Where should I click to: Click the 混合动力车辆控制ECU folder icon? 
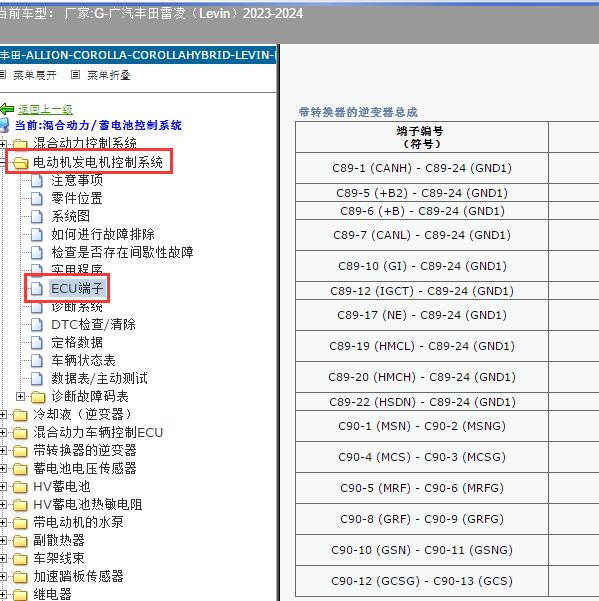[x=20, y=433]
